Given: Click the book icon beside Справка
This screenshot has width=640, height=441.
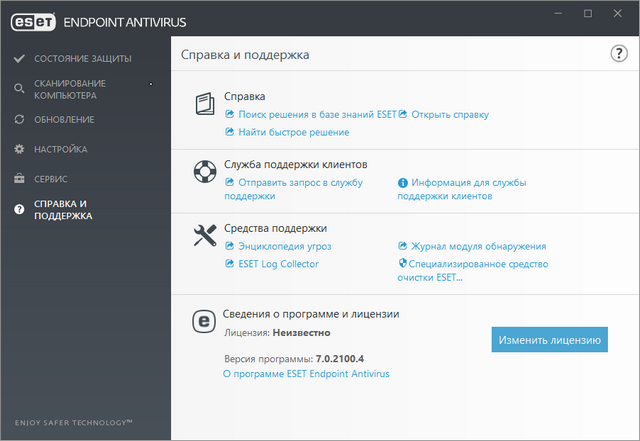Looking at the screenshot, I should [204, 105].
